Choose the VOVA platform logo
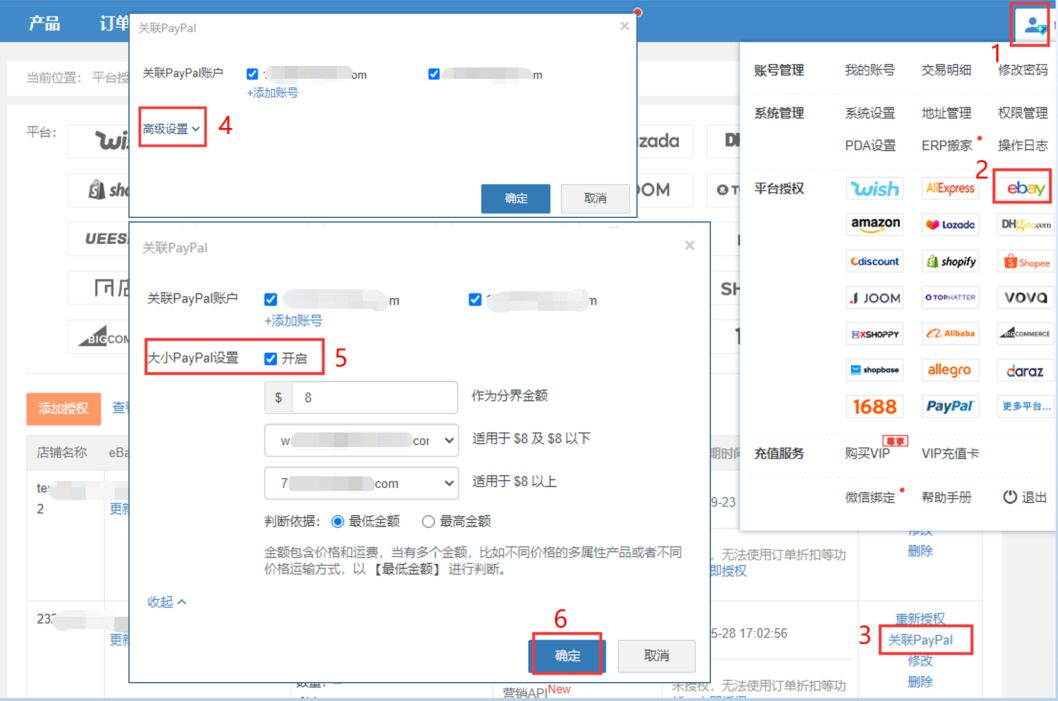Image resolution: width=1058 pixels, height=701 pixels. click(x=1026, y=298)
